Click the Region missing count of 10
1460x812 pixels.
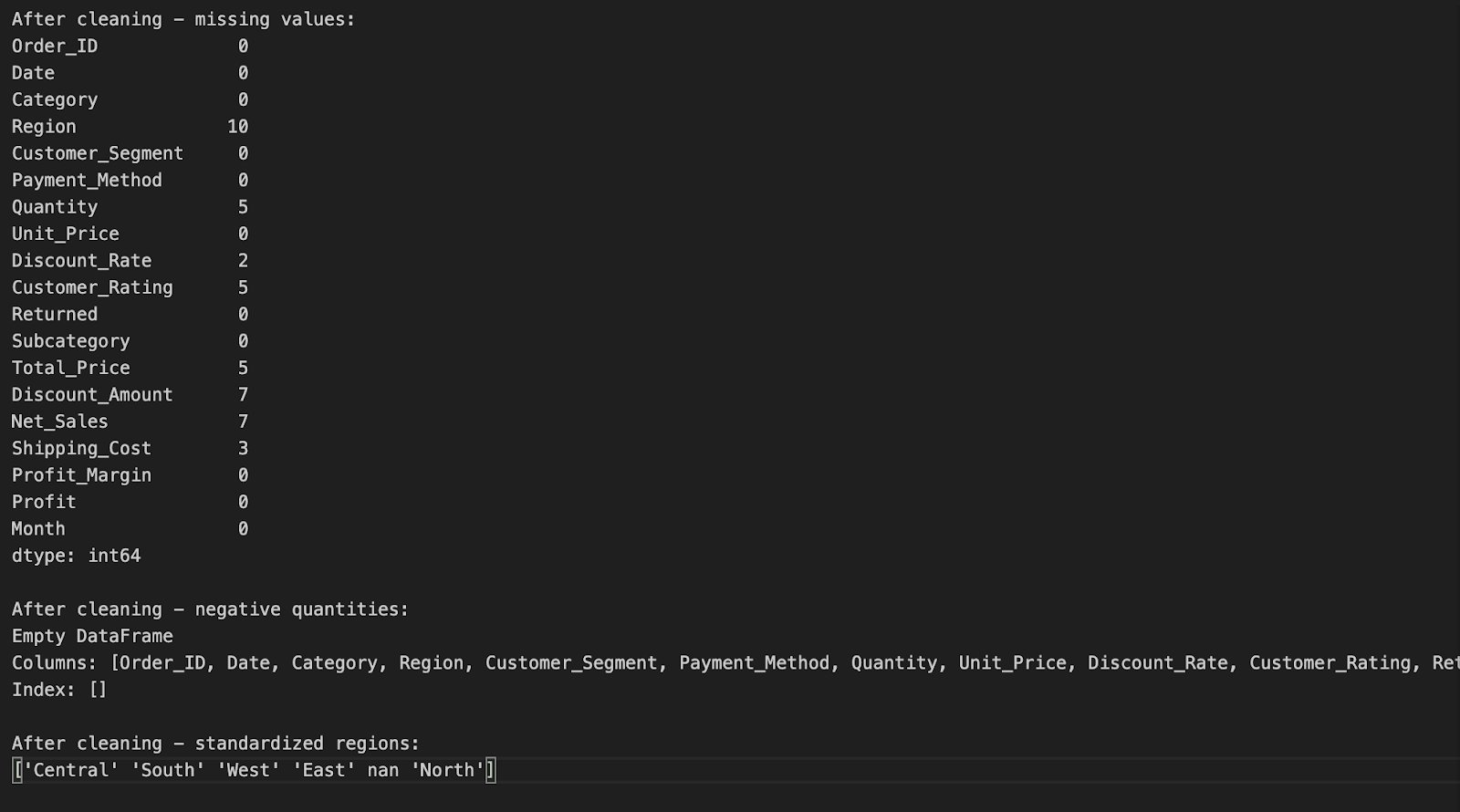pyautogui.click(x=237, y=127)
